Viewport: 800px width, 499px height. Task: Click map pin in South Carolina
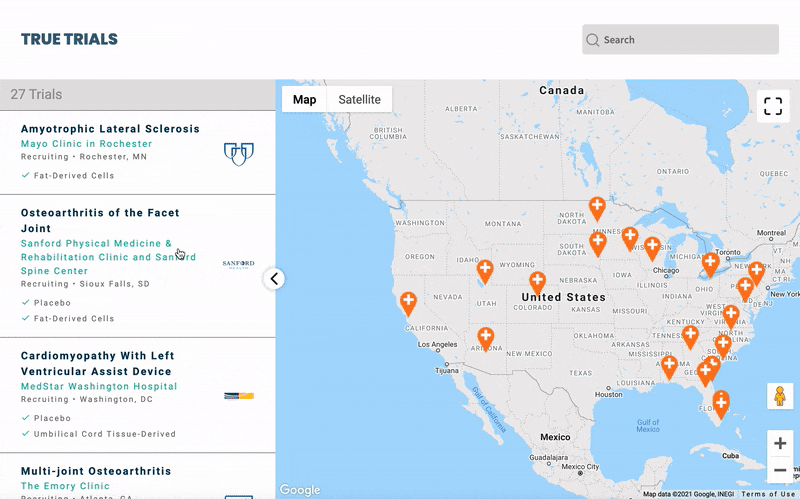(x=722, y=346)
